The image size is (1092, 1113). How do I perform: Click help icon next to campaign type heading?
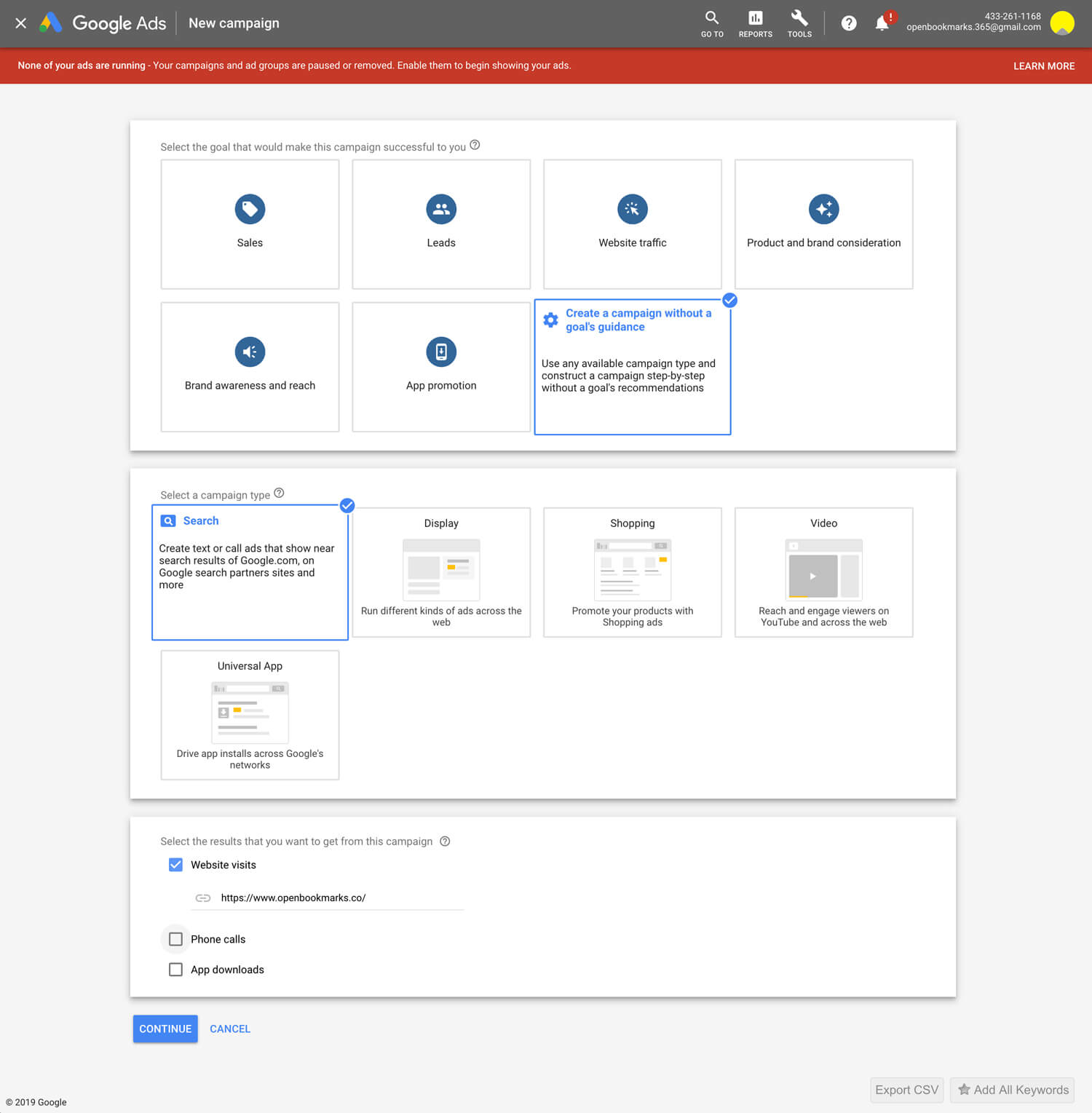click(279, 493)
